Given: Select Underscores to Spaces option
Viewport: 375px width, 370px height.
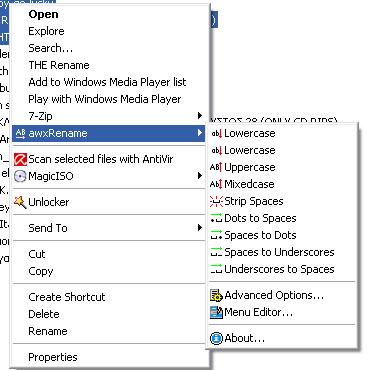Looking at the screenshot, I should coord(279,269).
